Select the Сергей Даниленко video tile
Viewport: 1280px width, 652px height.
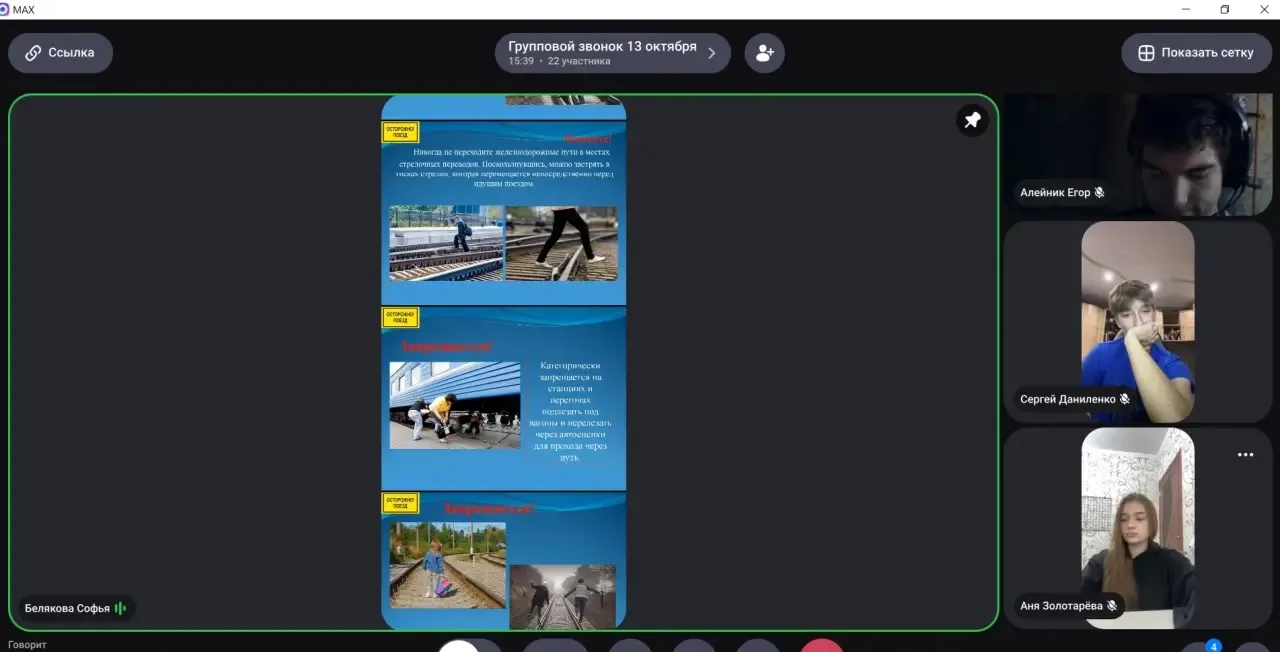point(1138,322)
